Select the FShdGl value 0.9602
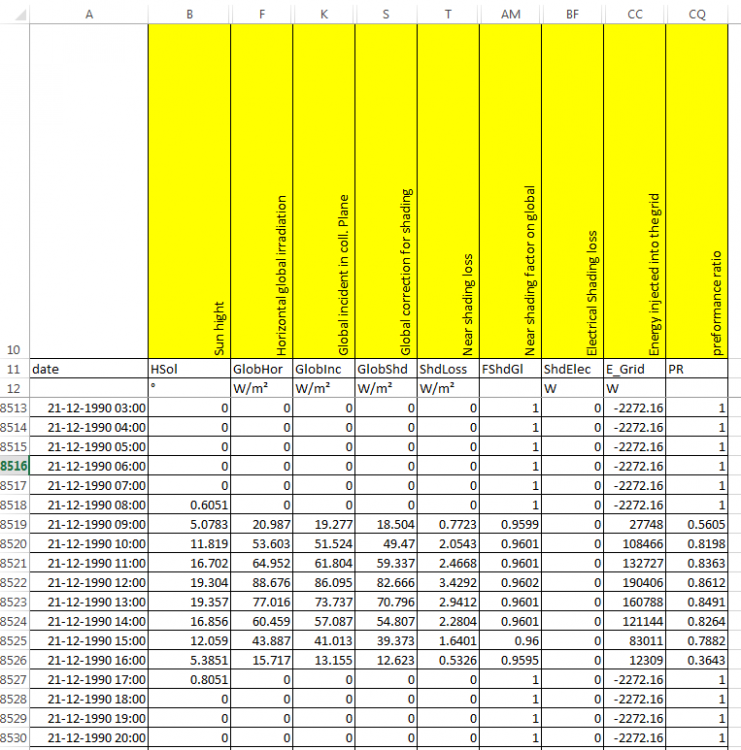This screenshot has width=741, height=750. click(510, 583)
